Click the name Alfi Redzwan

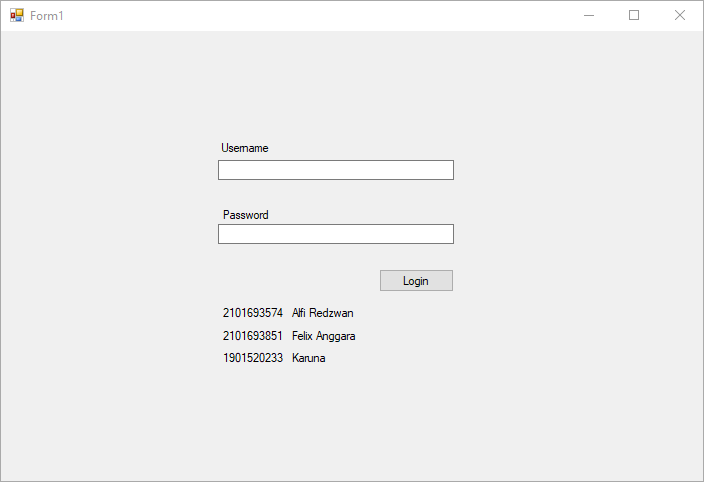323,313
